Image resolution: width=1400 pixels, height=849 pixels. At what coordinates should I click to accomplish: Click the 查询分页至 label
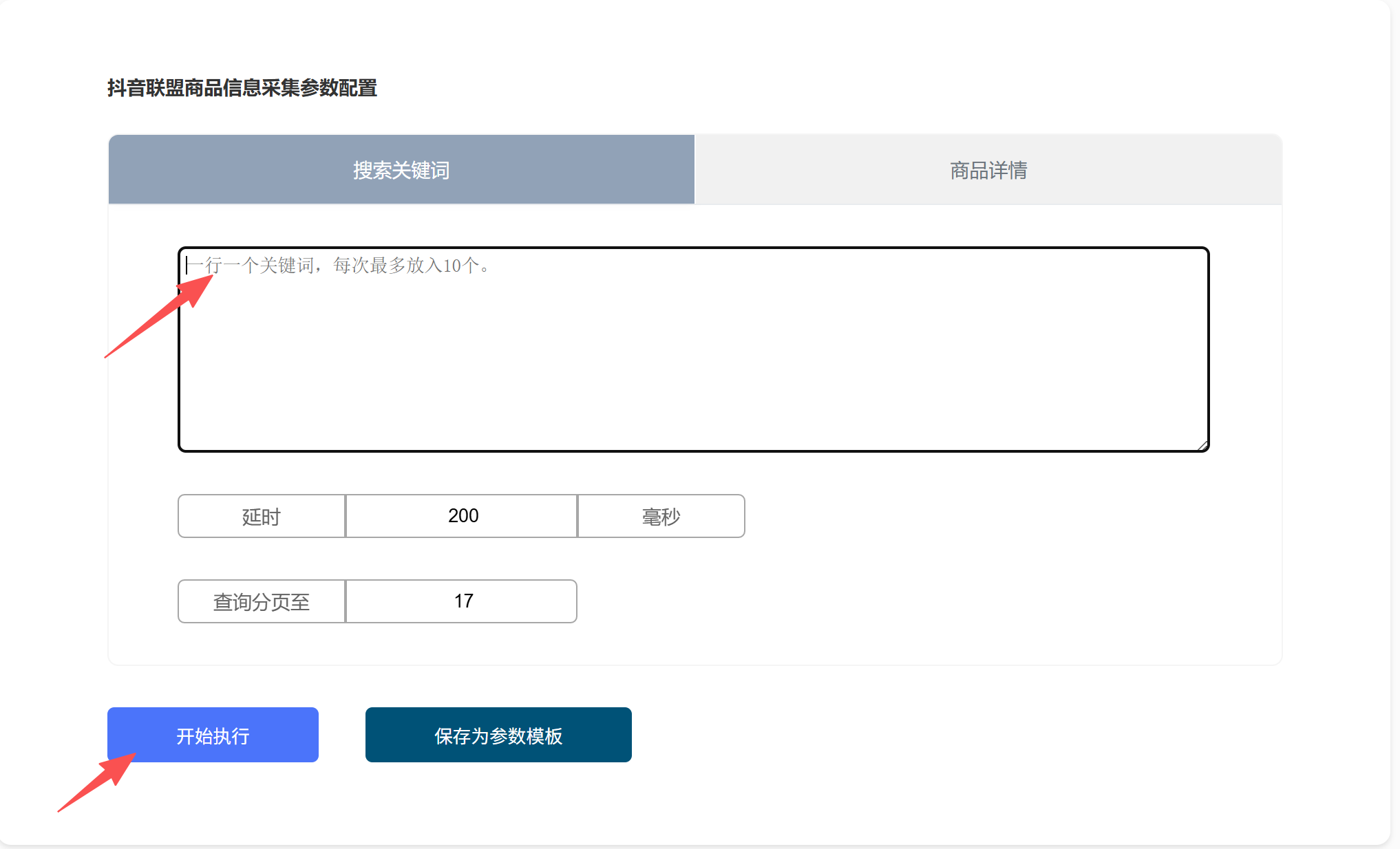click(262, 601)
